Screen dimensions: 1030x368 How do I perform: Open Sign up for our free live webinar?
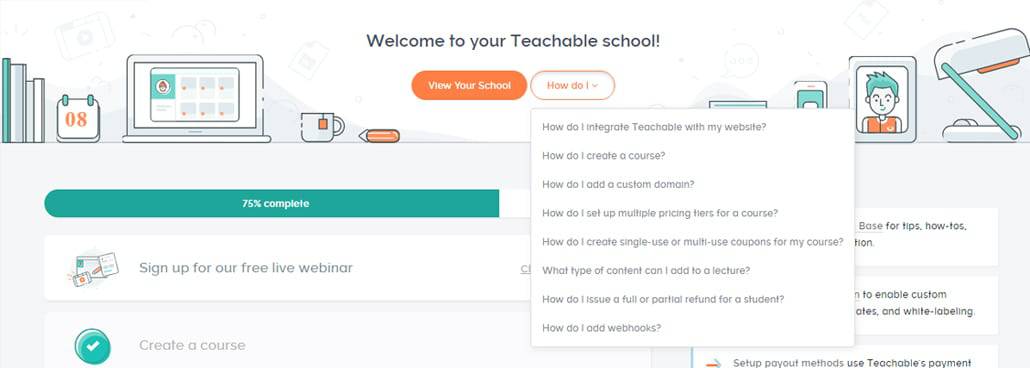coord(246,268)
